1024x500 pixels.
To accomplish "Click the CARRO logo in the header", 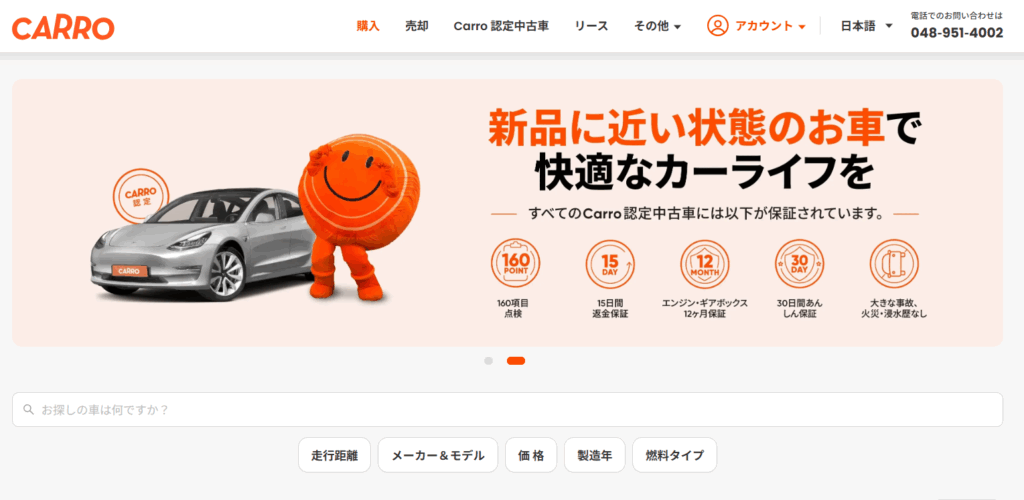I will point(63,27).
